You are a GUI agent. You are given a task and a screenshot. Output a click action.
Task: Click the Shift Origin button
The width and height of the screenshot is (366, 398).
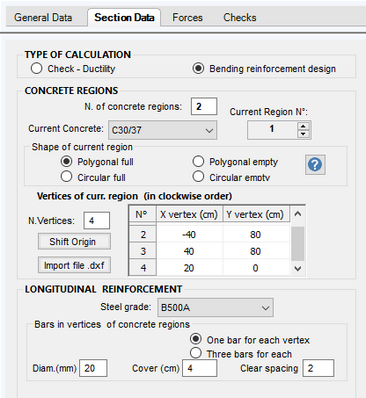(x=74, y=242)
